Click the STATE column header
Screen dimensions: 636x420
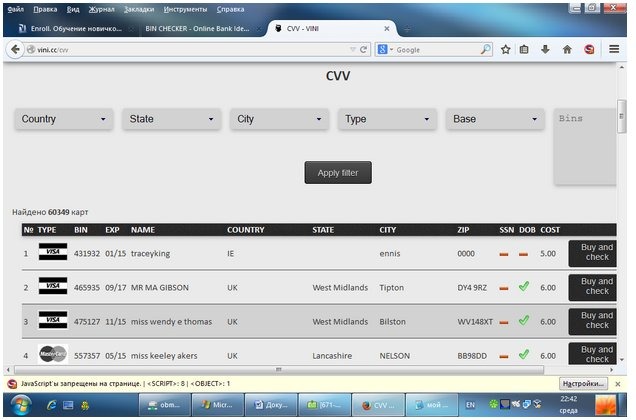(323, 230)
